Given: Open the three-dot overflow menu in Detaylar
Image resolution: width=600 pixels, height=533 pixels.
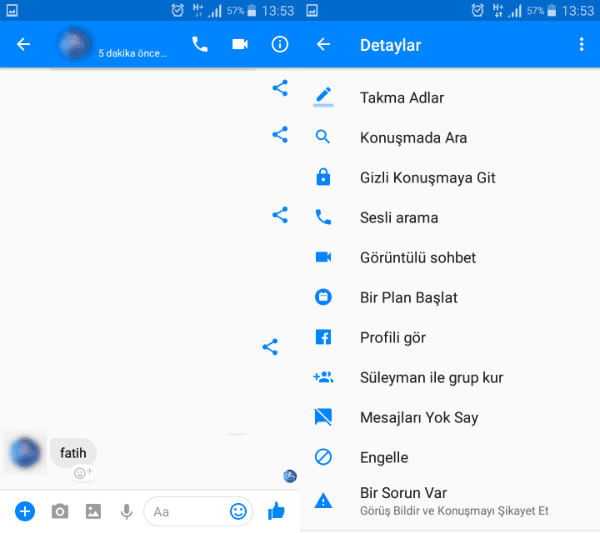Looking at the screenshot, I should click(x=582, y=44).
